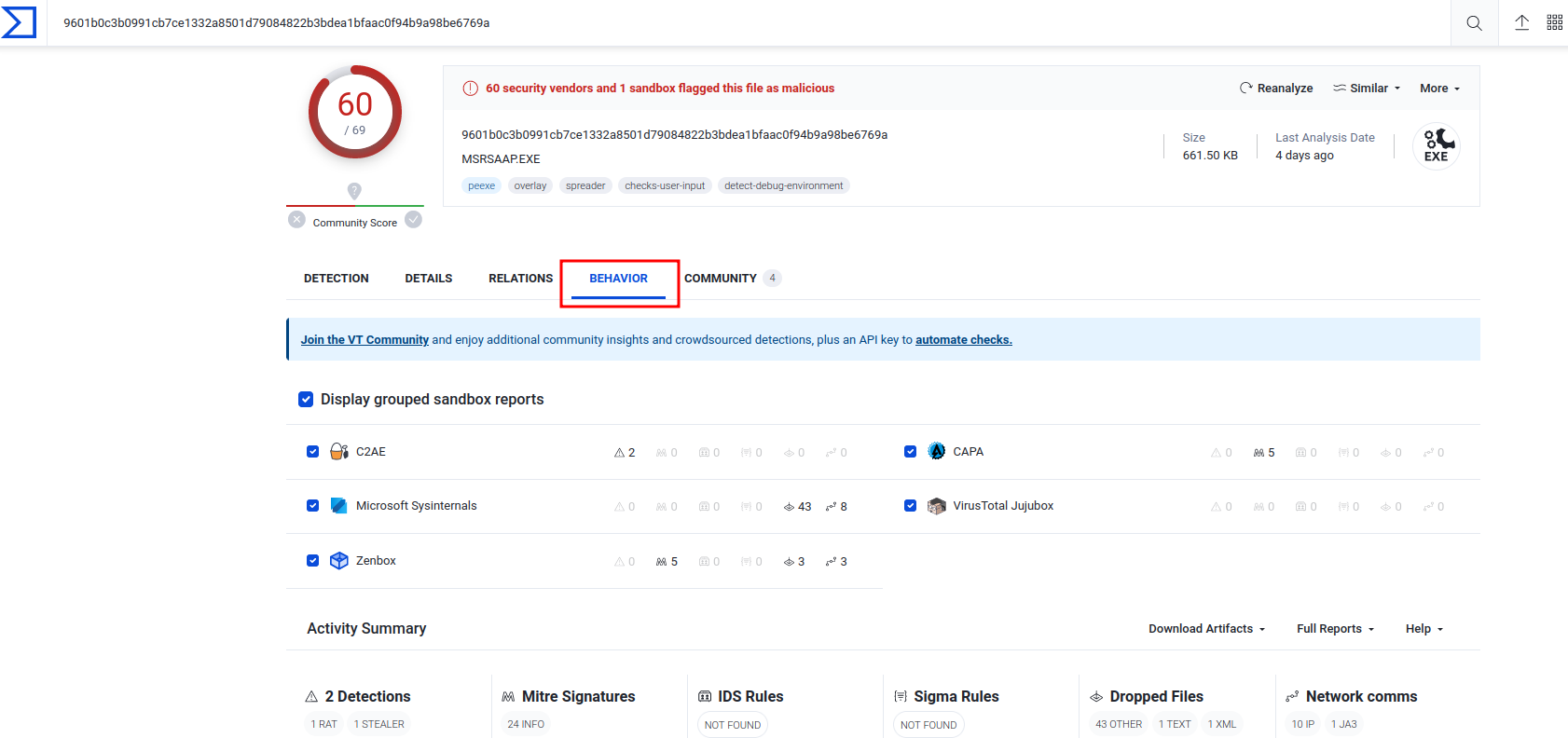Click C2AE detections count of 2
This screenshot has height=738, width=1568.
tap(625, 453)
